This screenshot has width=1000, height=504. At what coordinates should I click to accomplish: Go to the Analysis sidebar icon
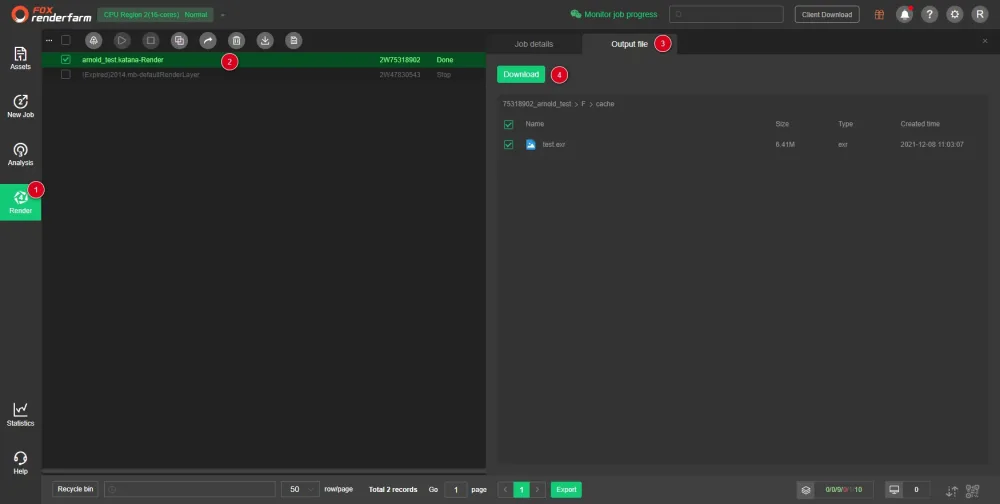[x=20, y=154]
